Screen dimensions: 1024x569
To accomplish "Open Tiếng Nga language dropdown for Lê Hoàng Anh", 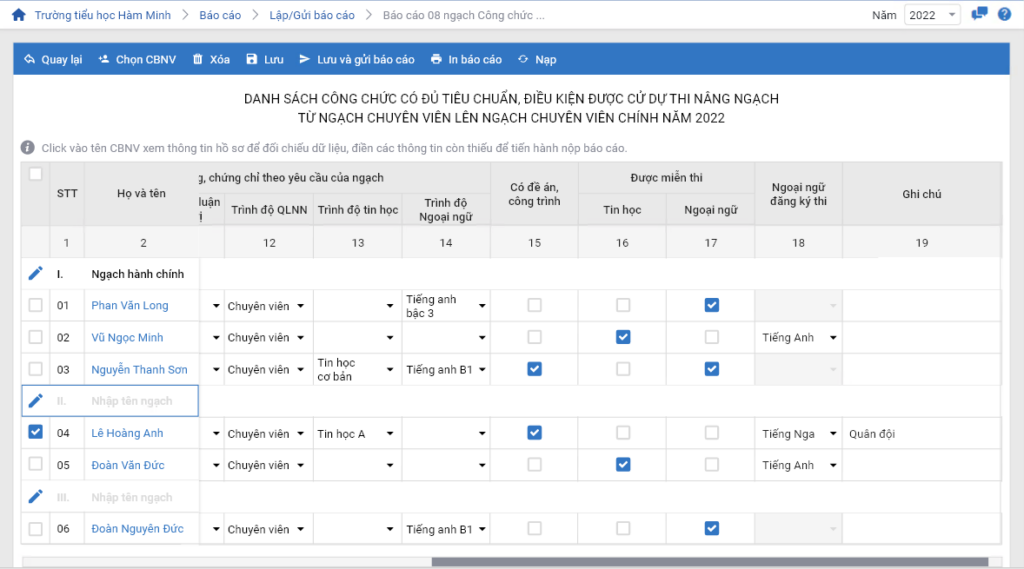I will click(x=833, y=434).
